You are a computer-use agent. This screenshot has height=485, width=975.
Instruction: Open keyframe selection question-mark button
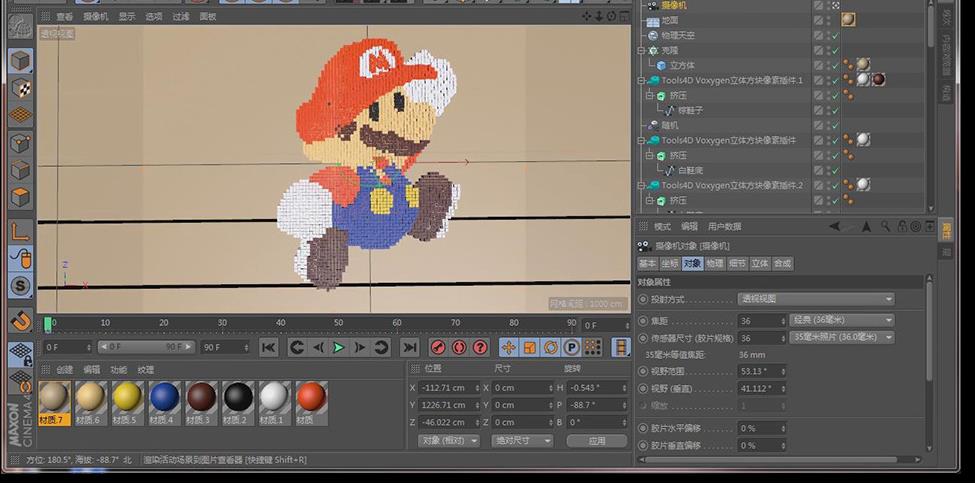coord(480,348)
